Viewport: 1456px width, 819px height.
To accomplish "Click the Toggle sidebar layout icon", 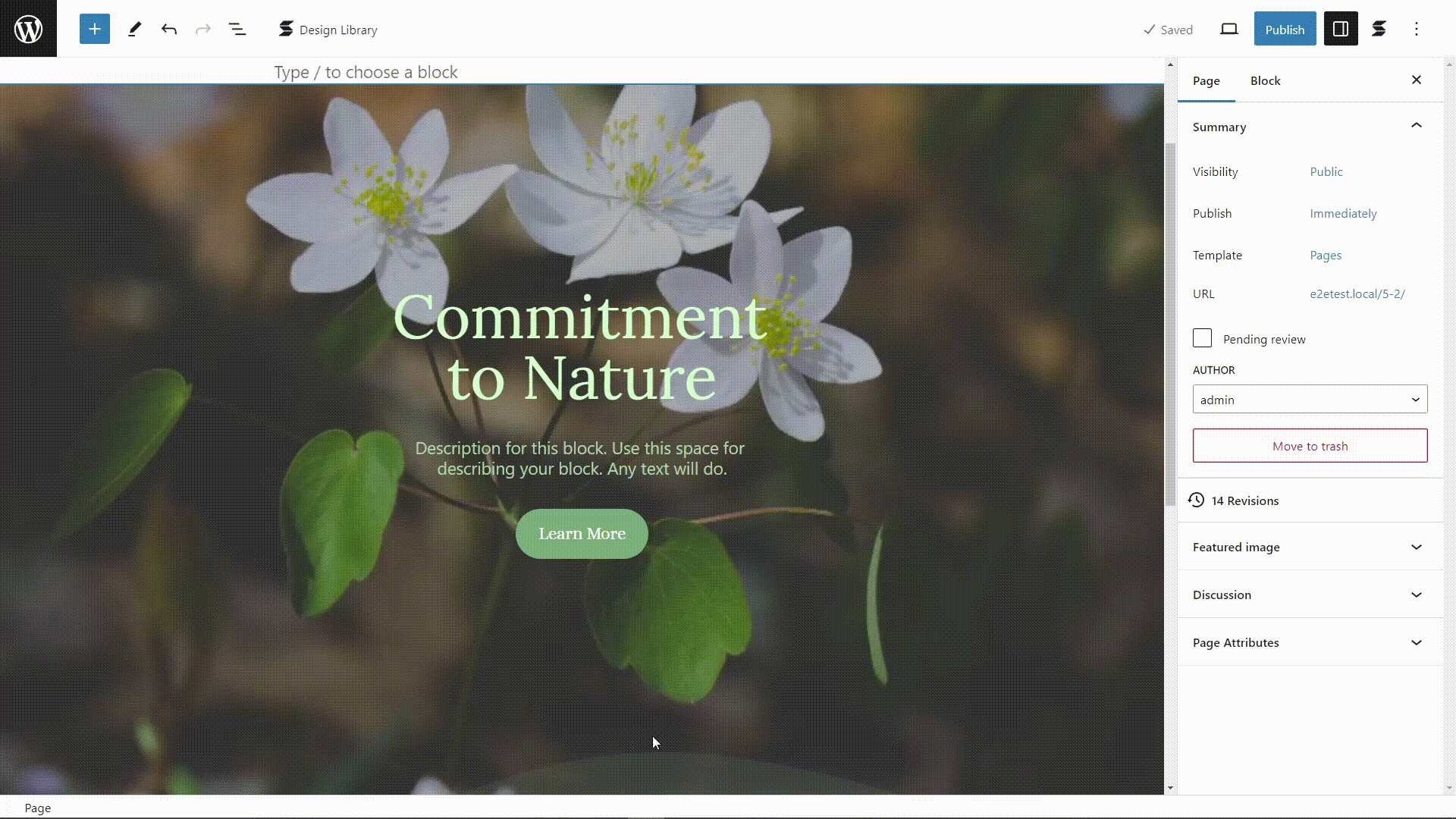I will [x=1341, y=29].
